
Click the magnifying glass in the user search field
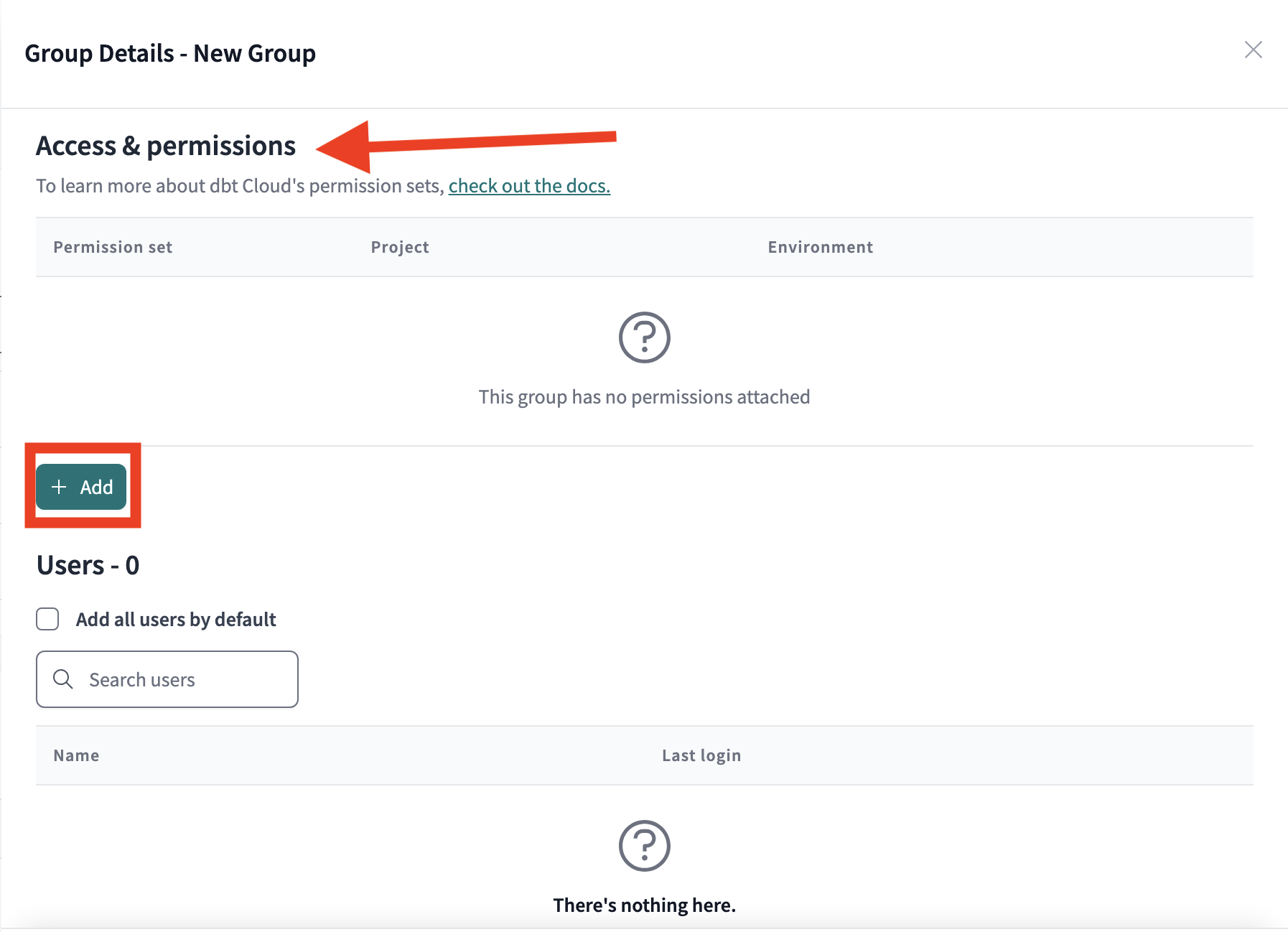pyautogui.click(x=63, y=679)
